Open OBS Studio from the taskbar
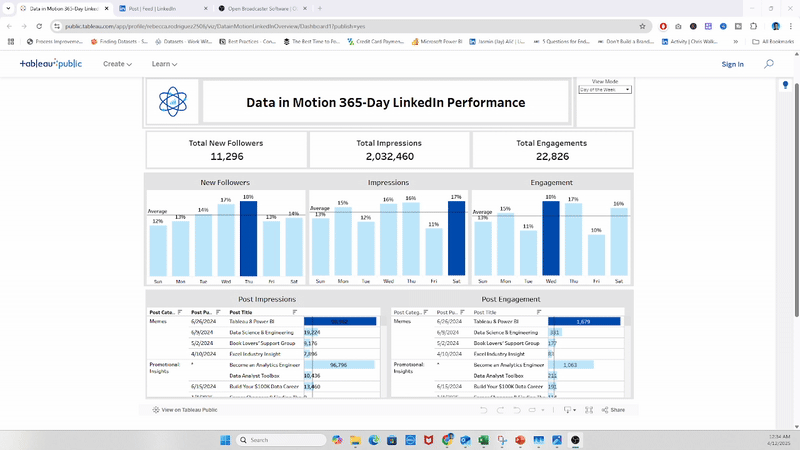 (x=575, y=440)
